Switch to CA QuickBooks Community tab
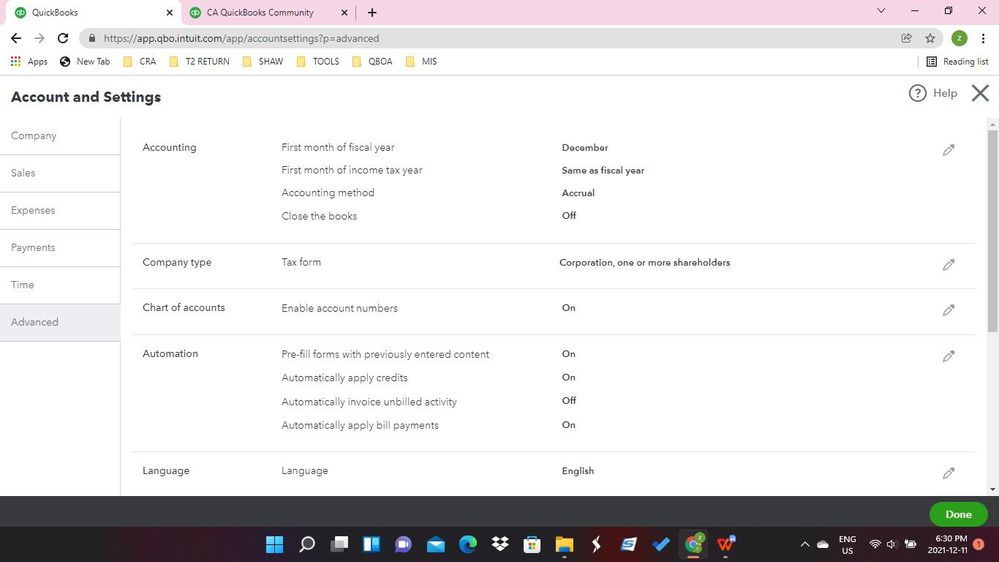This screenshot has width=999, height=562. point(268,12)
